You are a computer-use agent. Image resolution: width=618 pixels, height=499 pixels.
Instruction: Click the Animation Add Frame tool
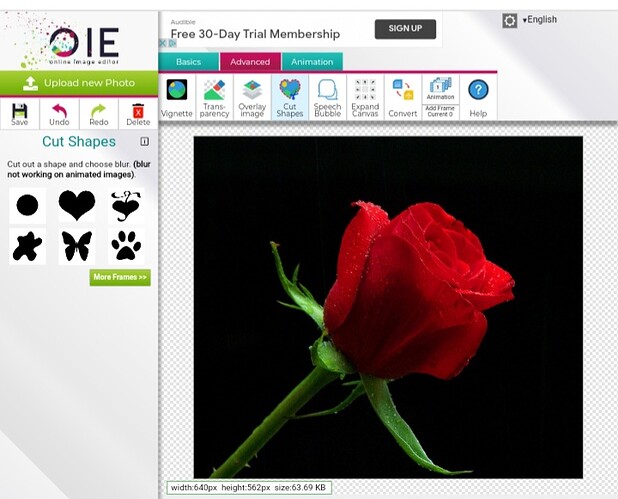[x=440, y=97]
